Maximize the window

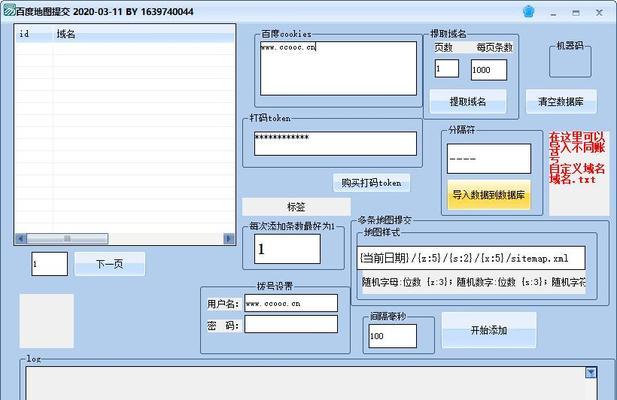(x=576, y=13)
